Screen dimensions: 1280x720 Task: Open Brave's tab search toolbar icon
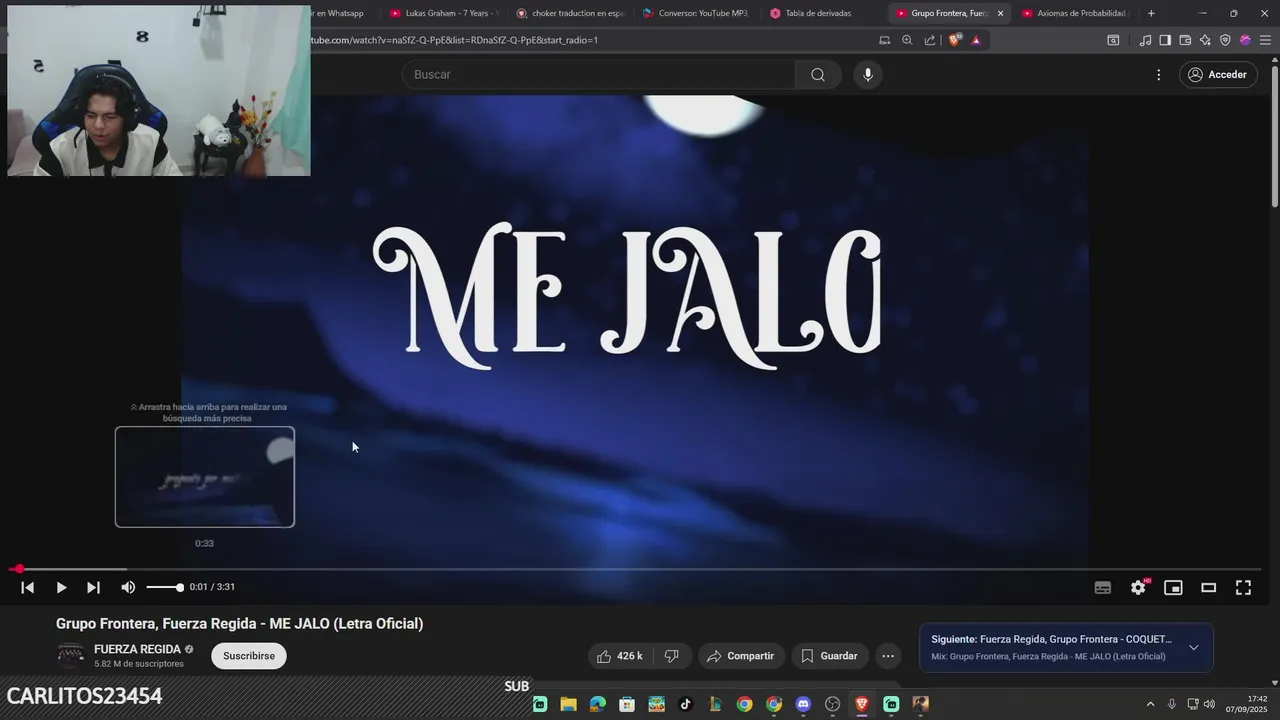(x=1113, y=40)
